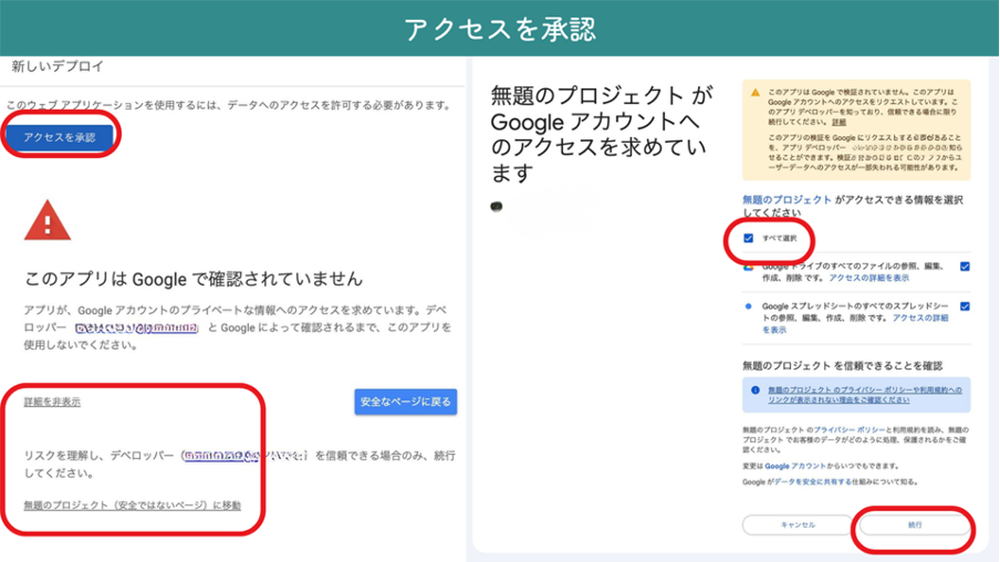The height and width of the screenshot is (562, 1000).
Task: Open the Google アカウント link
Action: point(795,466)
